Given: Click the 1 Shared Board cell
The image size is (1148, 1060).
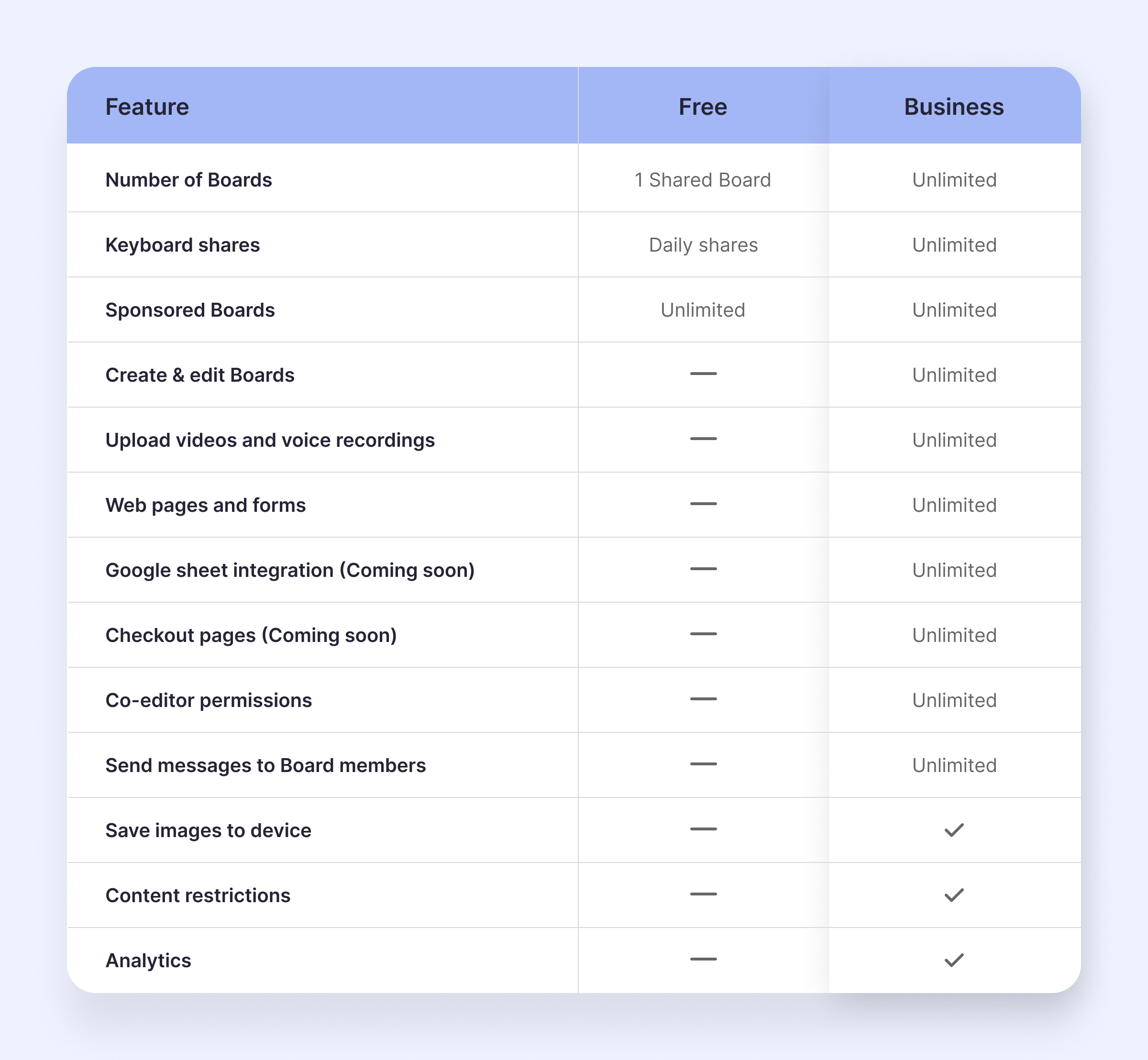Looking at the screenshot, I should [x=703, y=180].
